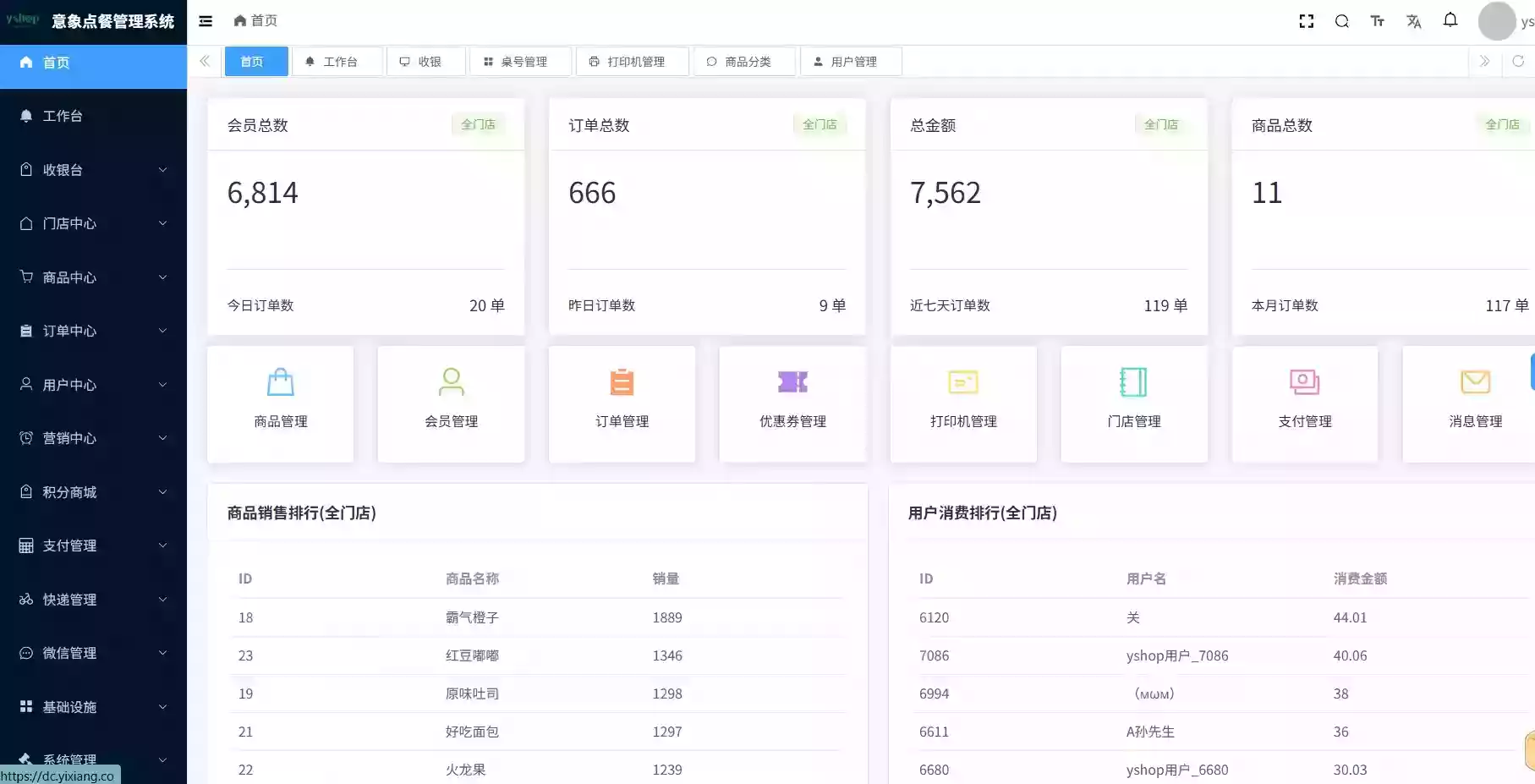Open the notification bell
This screenshot has height=784, width=1535.
click(1450, 19)
